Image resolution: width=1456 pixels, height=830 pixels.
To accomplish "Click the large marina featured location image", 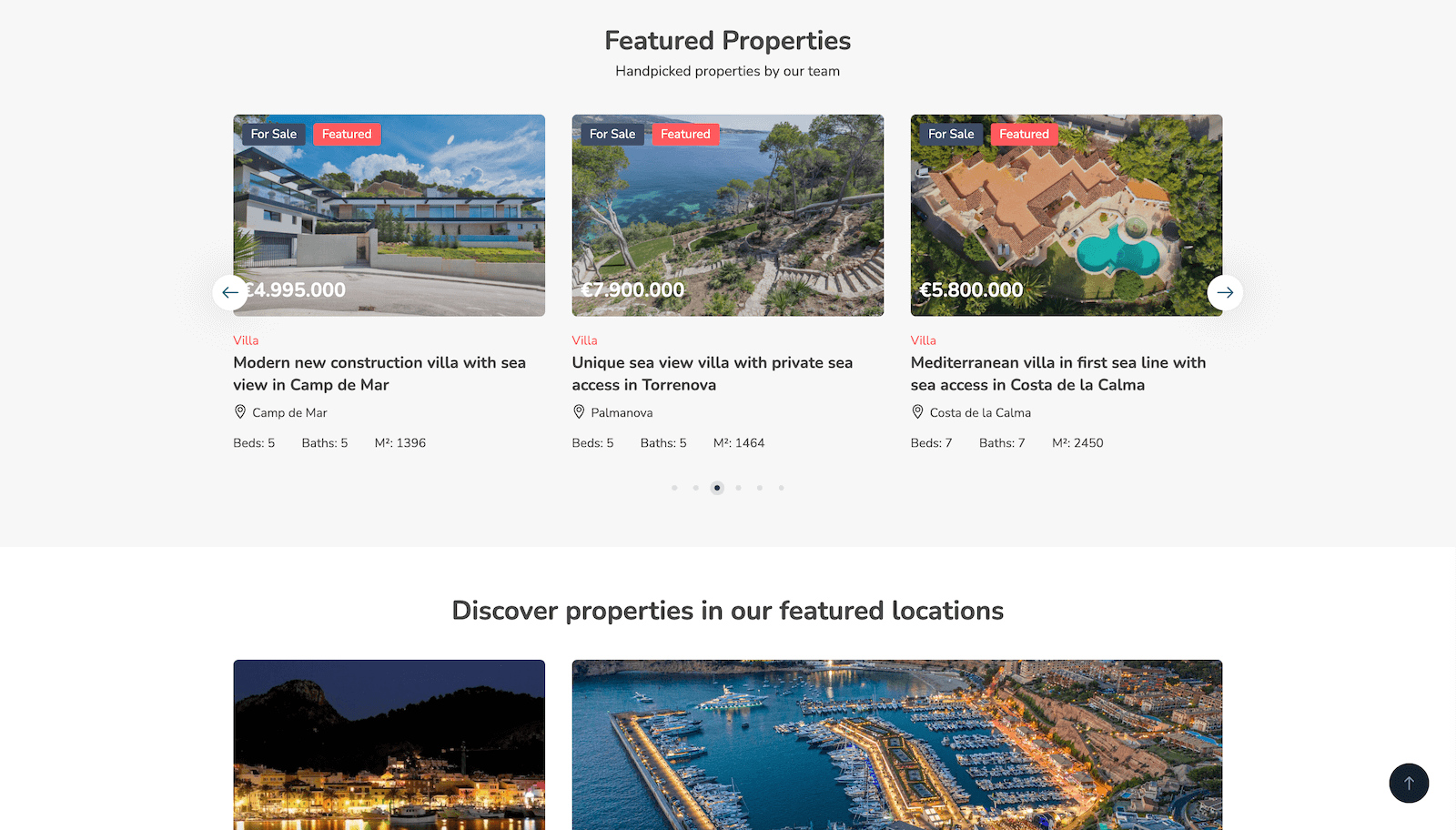I will click(896, 744).
